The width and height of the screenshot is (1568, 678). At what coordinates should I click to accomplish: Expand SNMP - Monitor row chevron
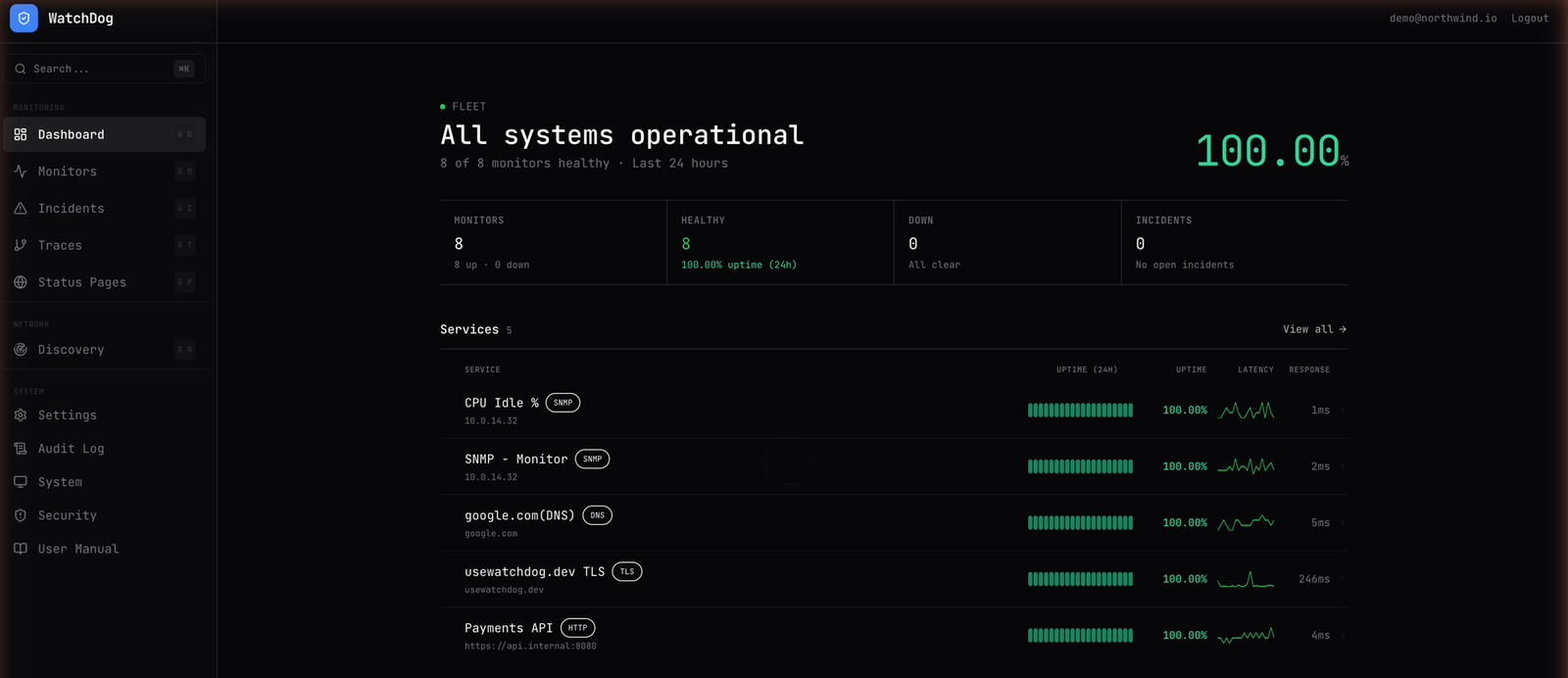point(1343,466)
